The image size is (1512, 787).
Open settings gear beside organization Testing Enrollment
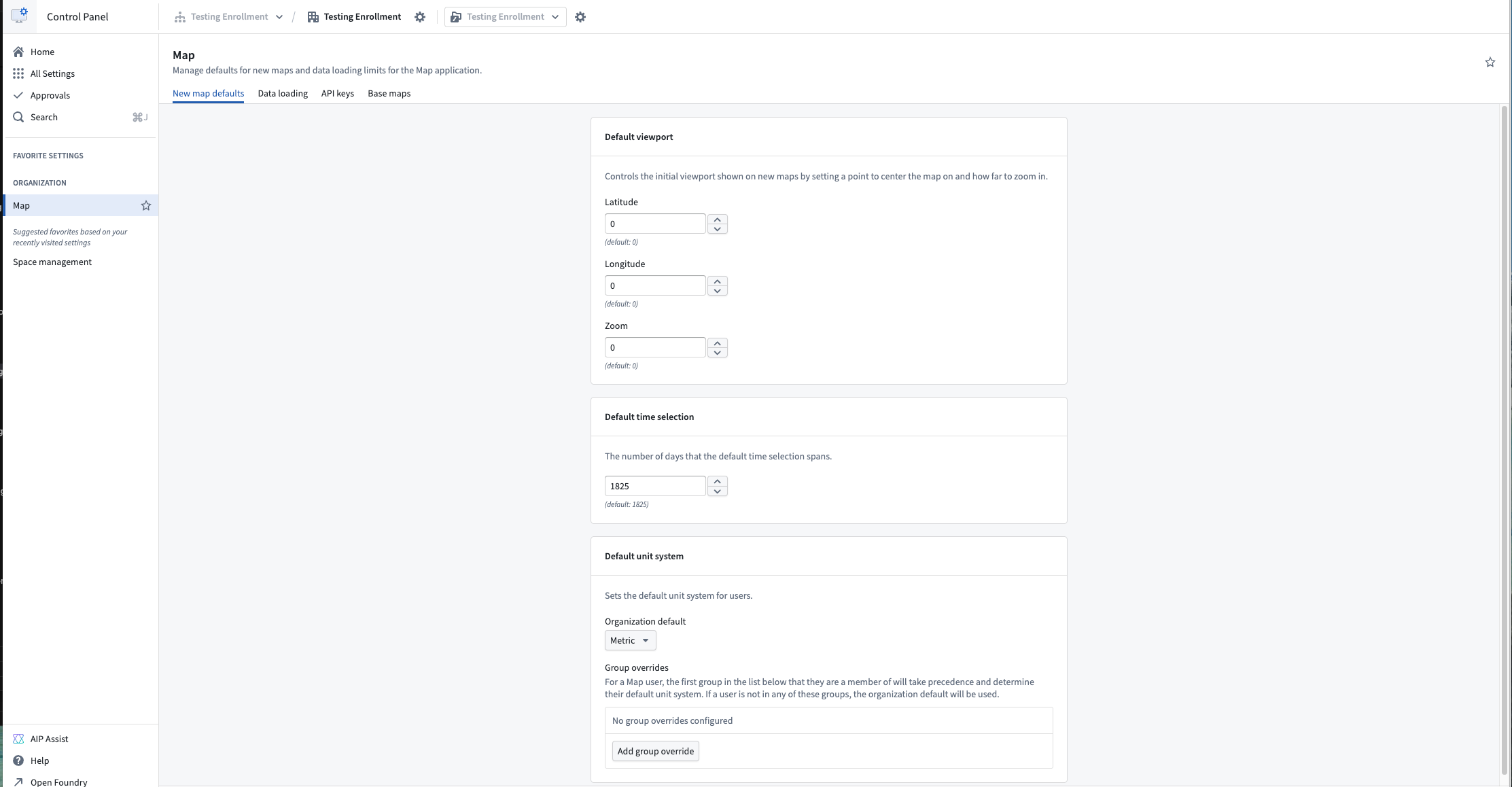pyautogui.click(x=420, y=17)
